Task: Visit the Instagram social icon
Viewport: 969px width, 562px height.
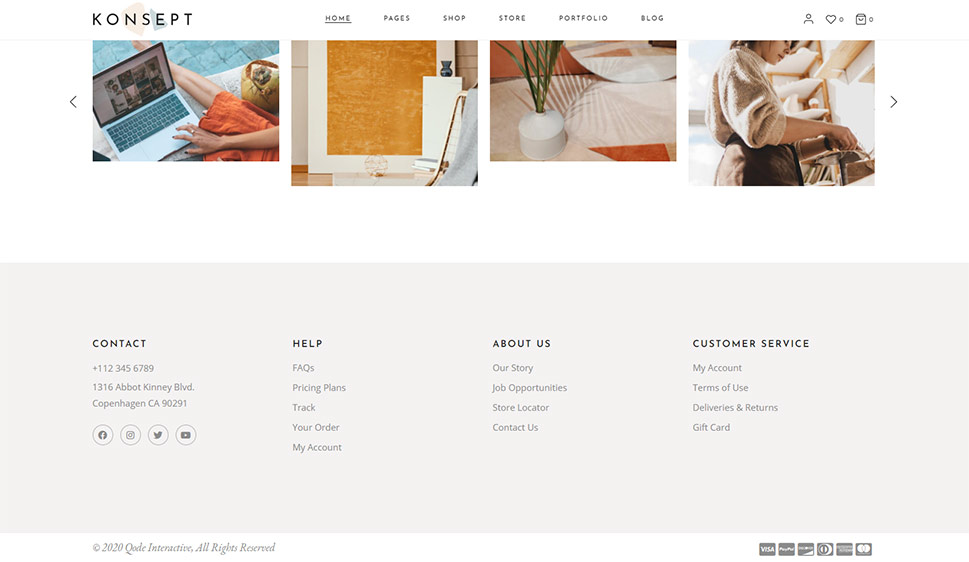Action: (130, 435)
